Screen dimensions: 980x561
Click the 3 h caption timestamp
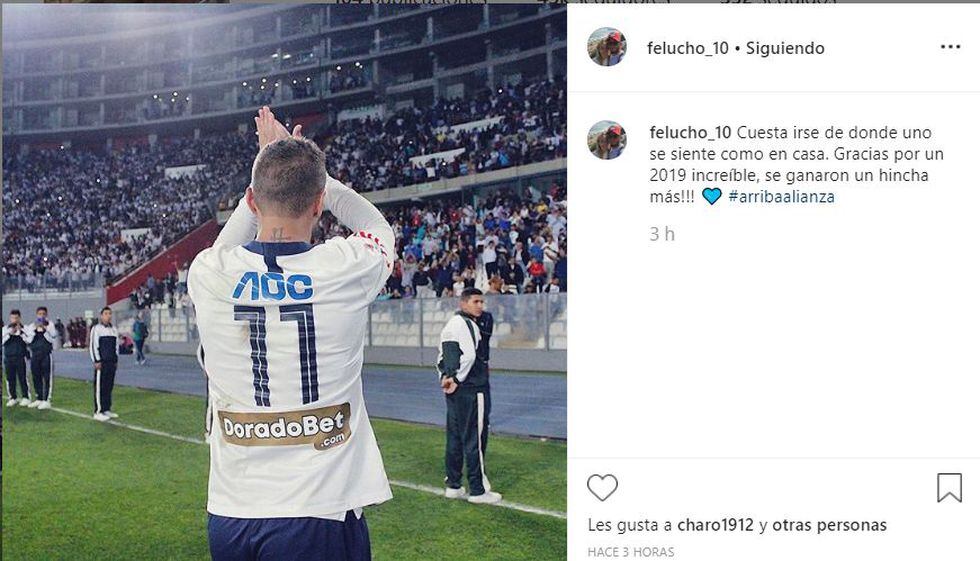pyautogui.click(x=662, y=234)
